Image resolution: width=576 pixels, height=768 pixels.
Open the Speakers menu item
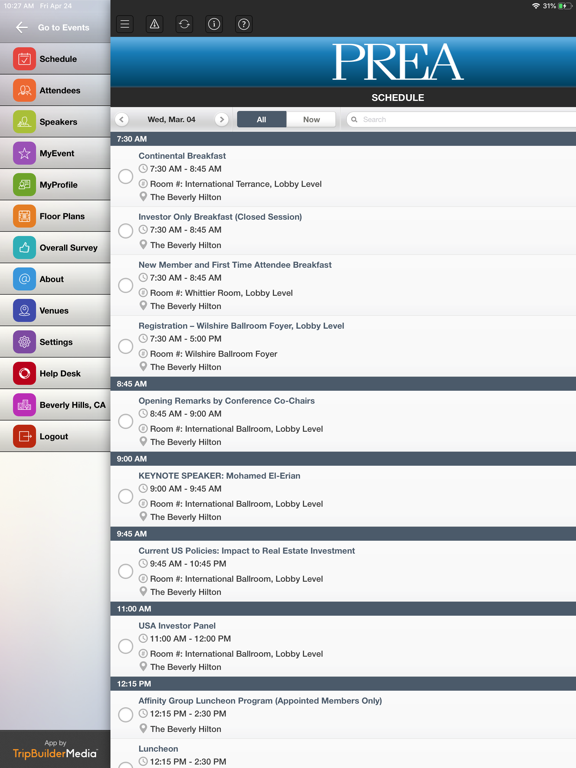tap(55, 121)
